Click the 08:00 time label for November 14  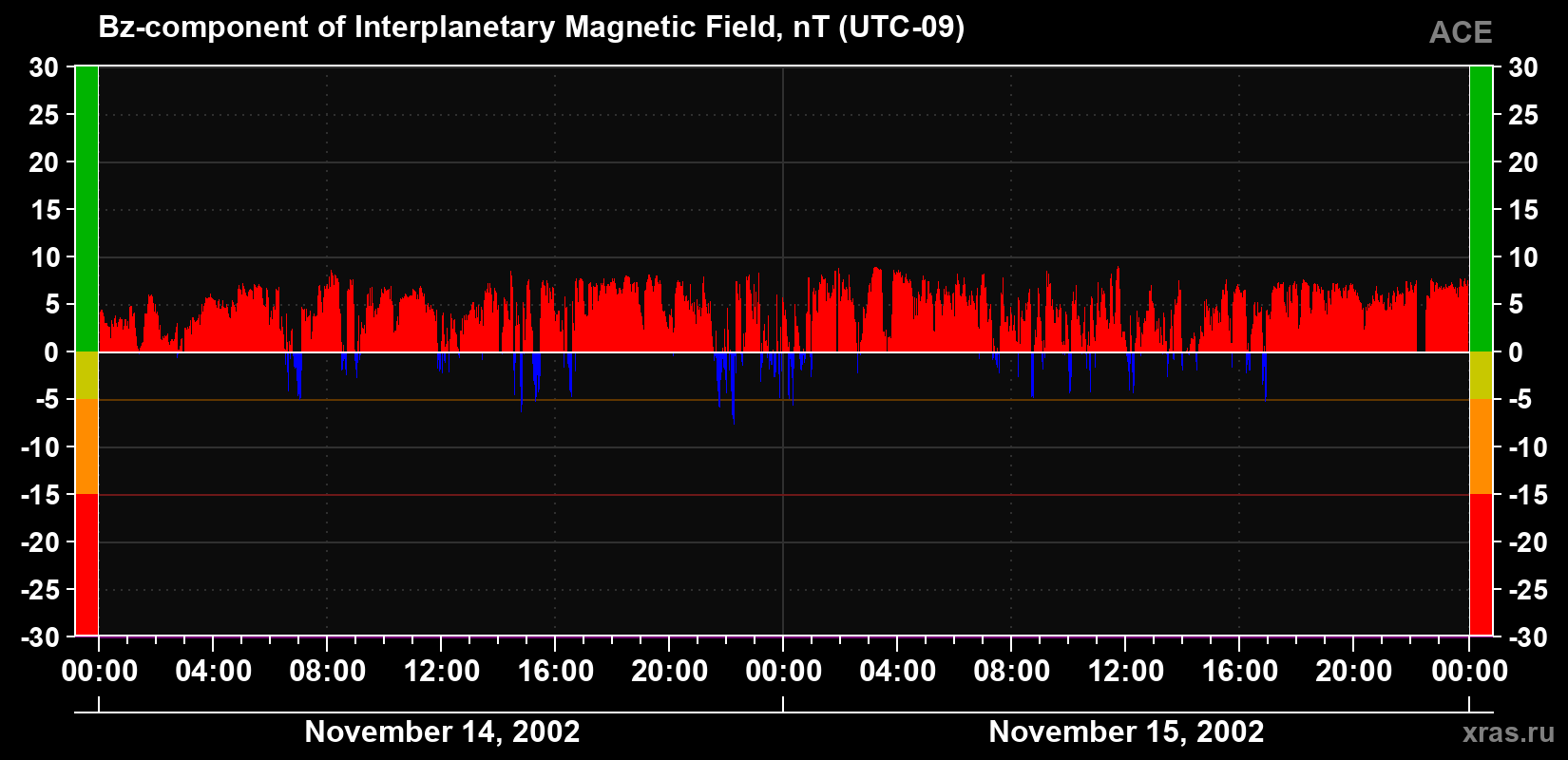tap(327, 671)
